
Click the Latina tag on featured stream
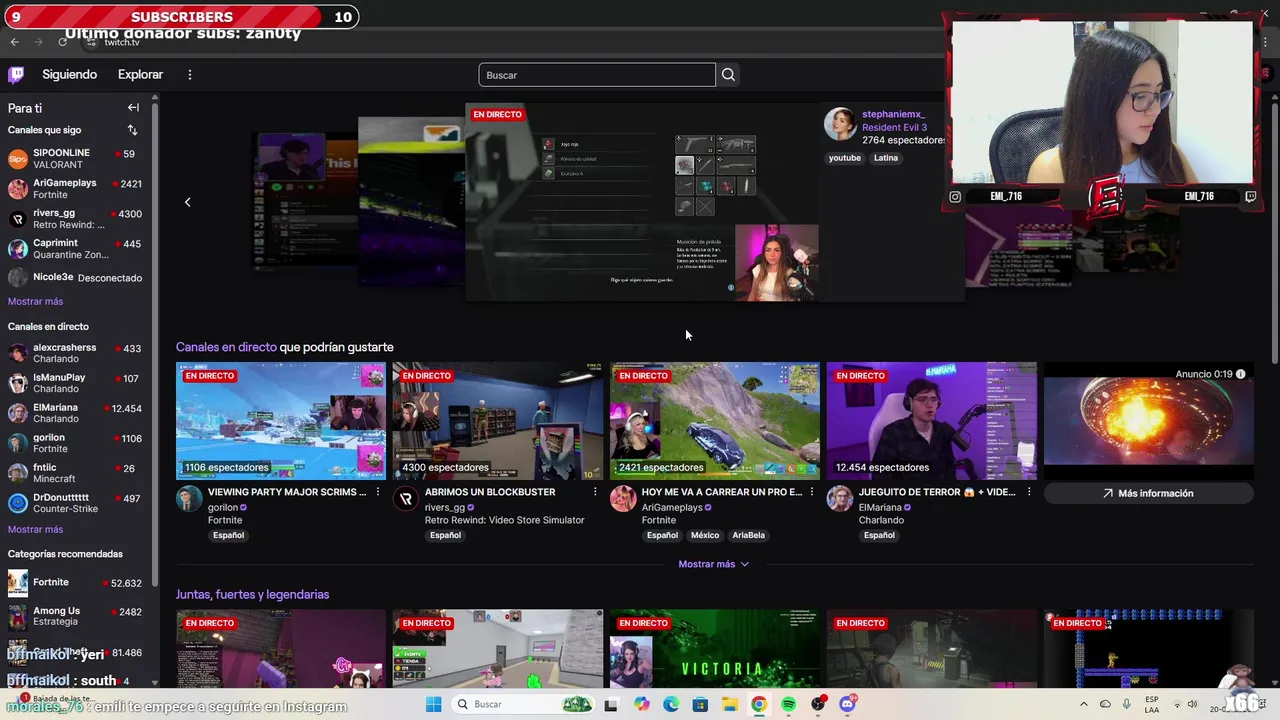(x=885, y=158)
